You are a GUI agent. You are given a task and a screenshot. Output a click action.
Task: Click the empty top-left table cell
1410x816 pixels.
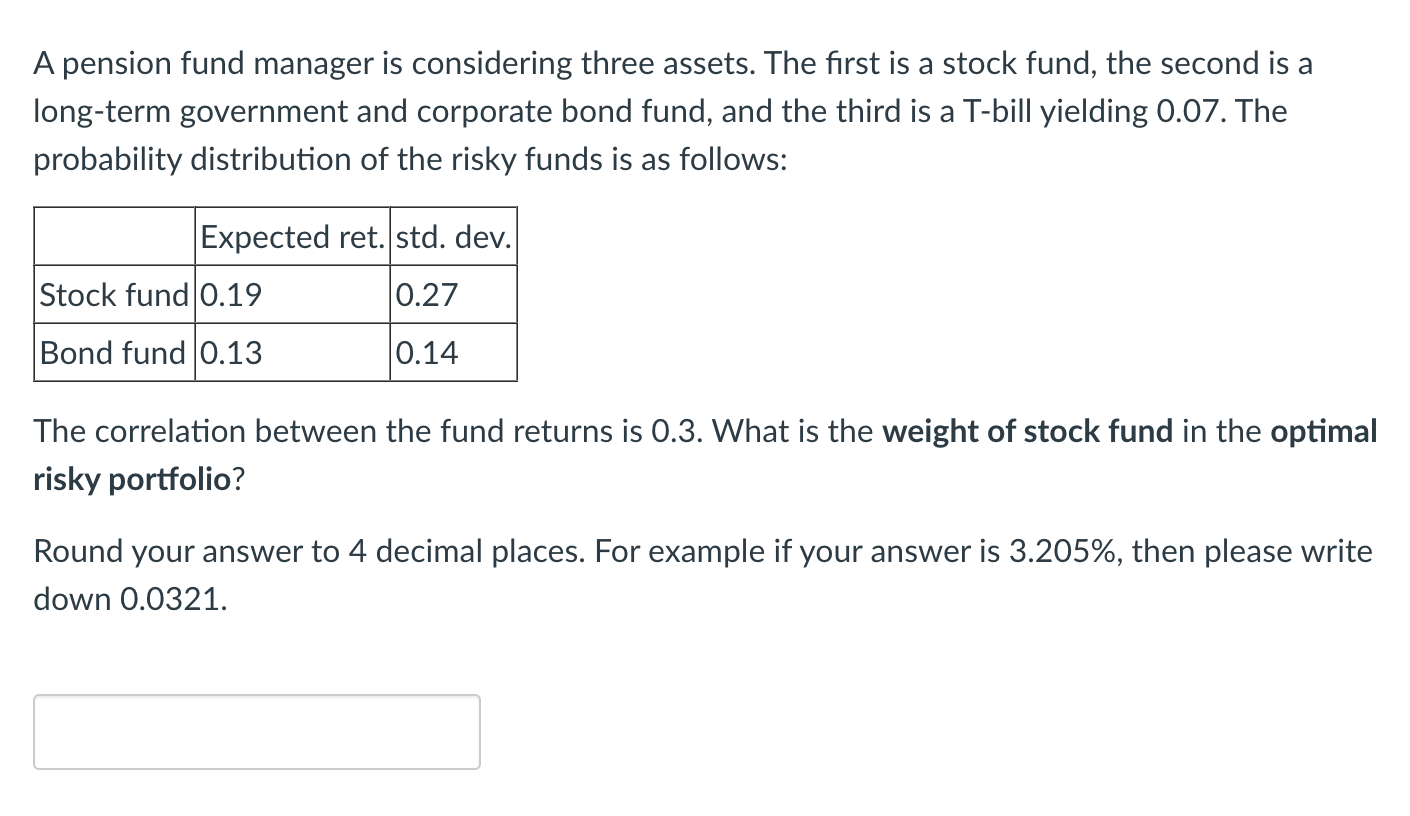tap(112, 237)
